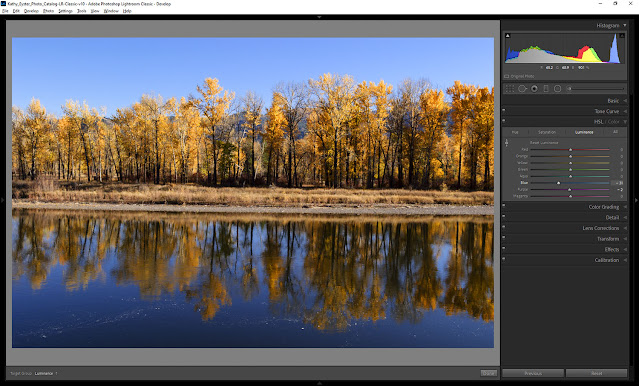Toggle the Calibration panel on/off switch
This screenshot has height=386, width=639.
pyautogui.click(x=504, y=259)
